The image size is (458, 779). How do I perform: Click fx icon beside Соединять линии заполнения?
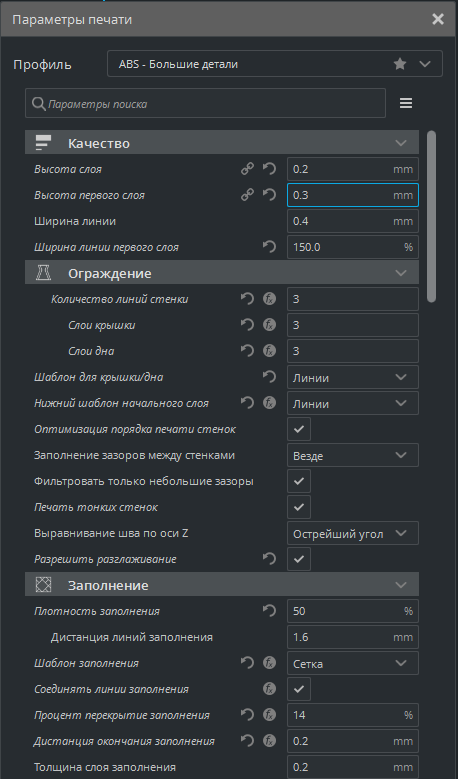[269, 689]
